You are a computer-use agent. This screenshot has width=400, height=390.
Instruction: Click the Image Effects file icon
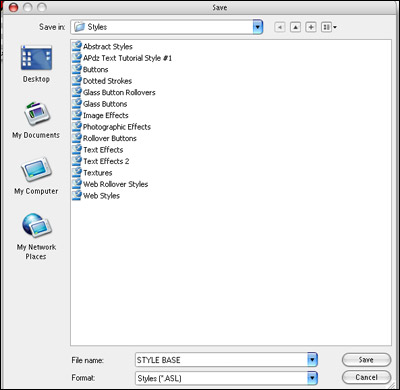[x=77, y=115]
